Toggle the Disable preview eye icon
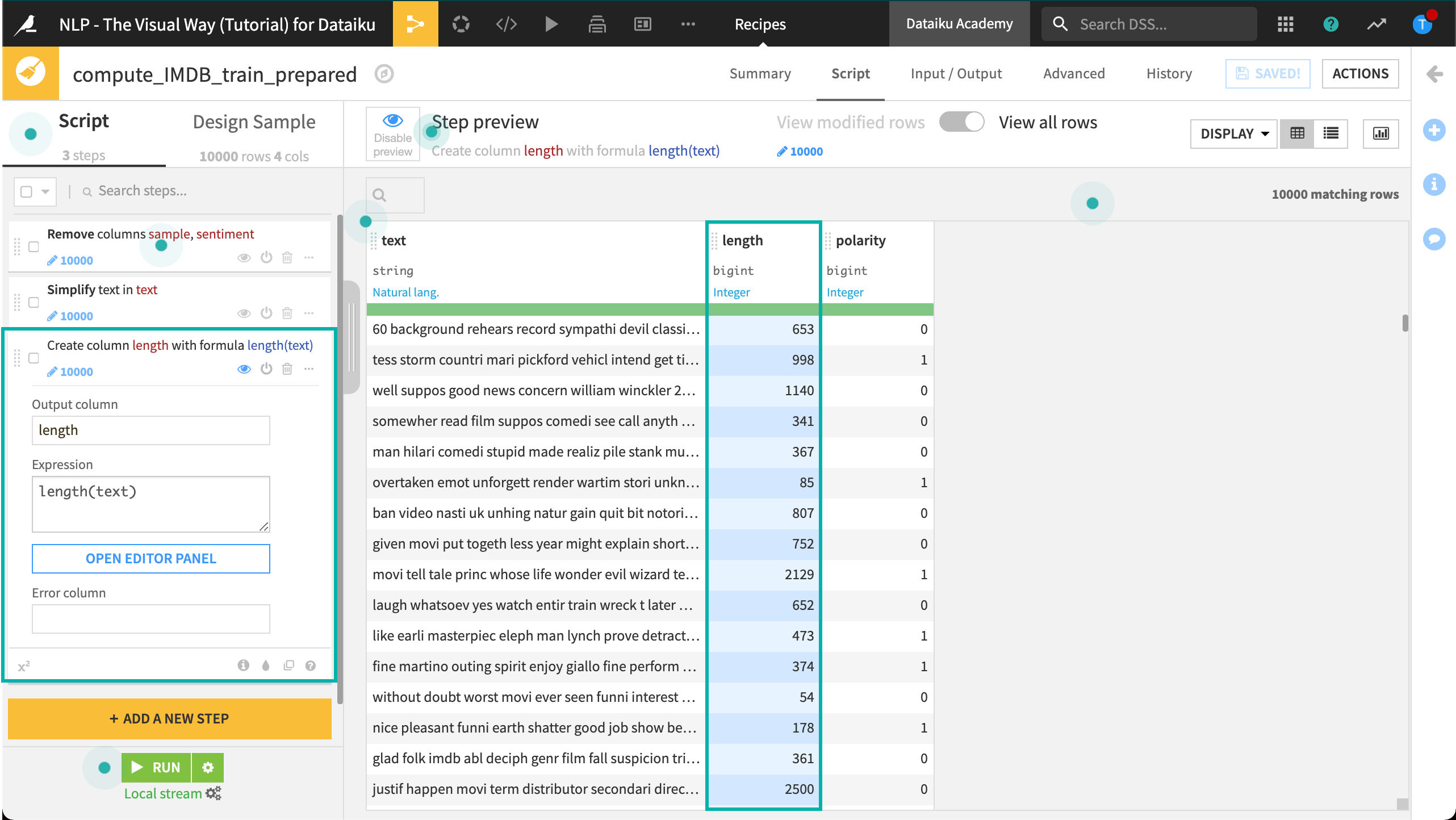1456x820 pixels. point(393,121)
